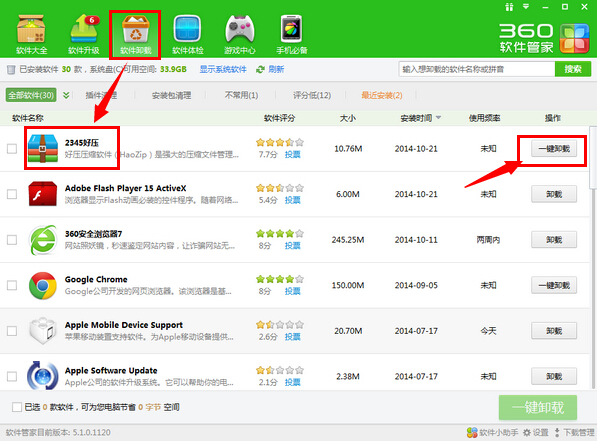Toggle the select-all checkbox beside 已选
The height and width of the screenshot is (441, 597).
coord(17,407)
